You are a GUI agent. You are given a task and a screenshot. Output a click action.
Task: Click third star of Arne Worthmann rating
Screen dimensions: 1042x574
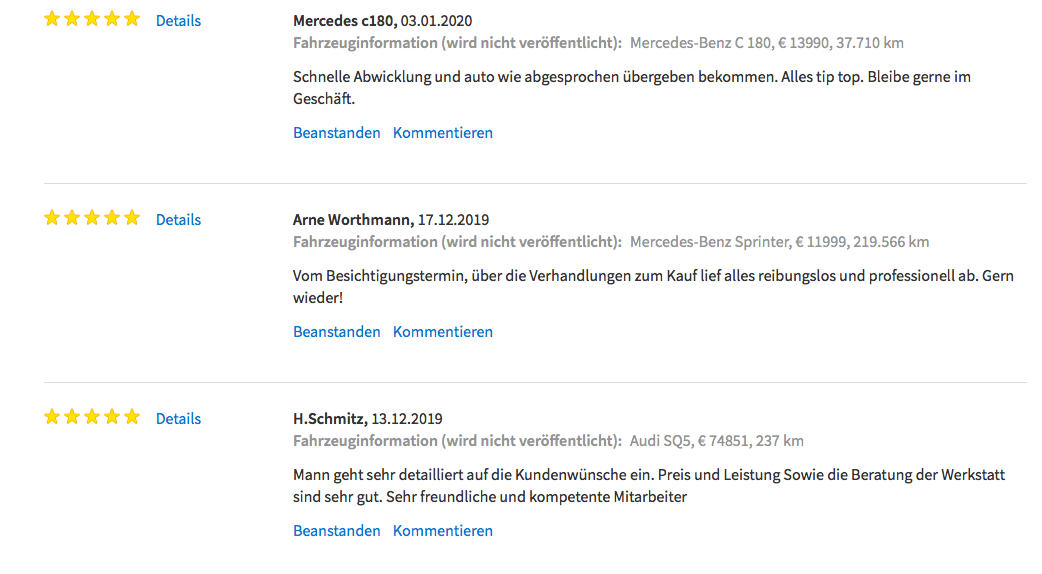92,217
